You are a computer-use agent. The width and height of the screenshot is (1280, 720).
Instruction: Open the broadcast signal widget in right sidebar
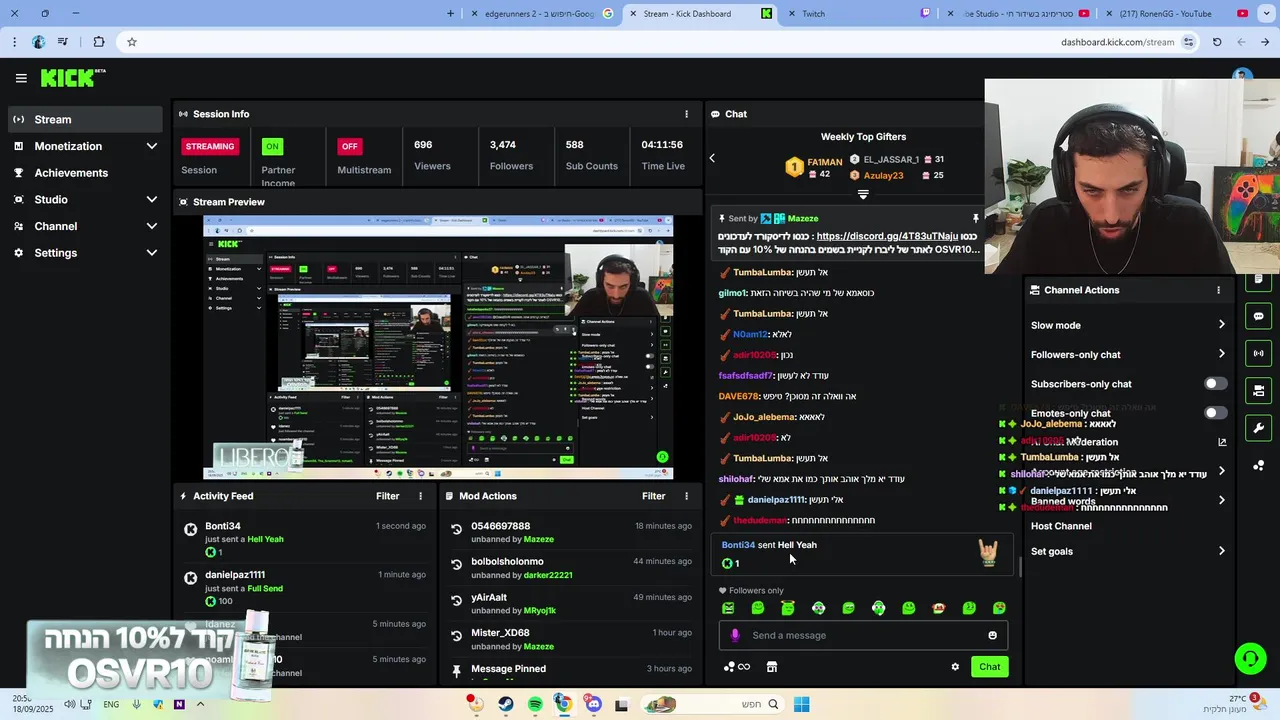[1258, 353]
